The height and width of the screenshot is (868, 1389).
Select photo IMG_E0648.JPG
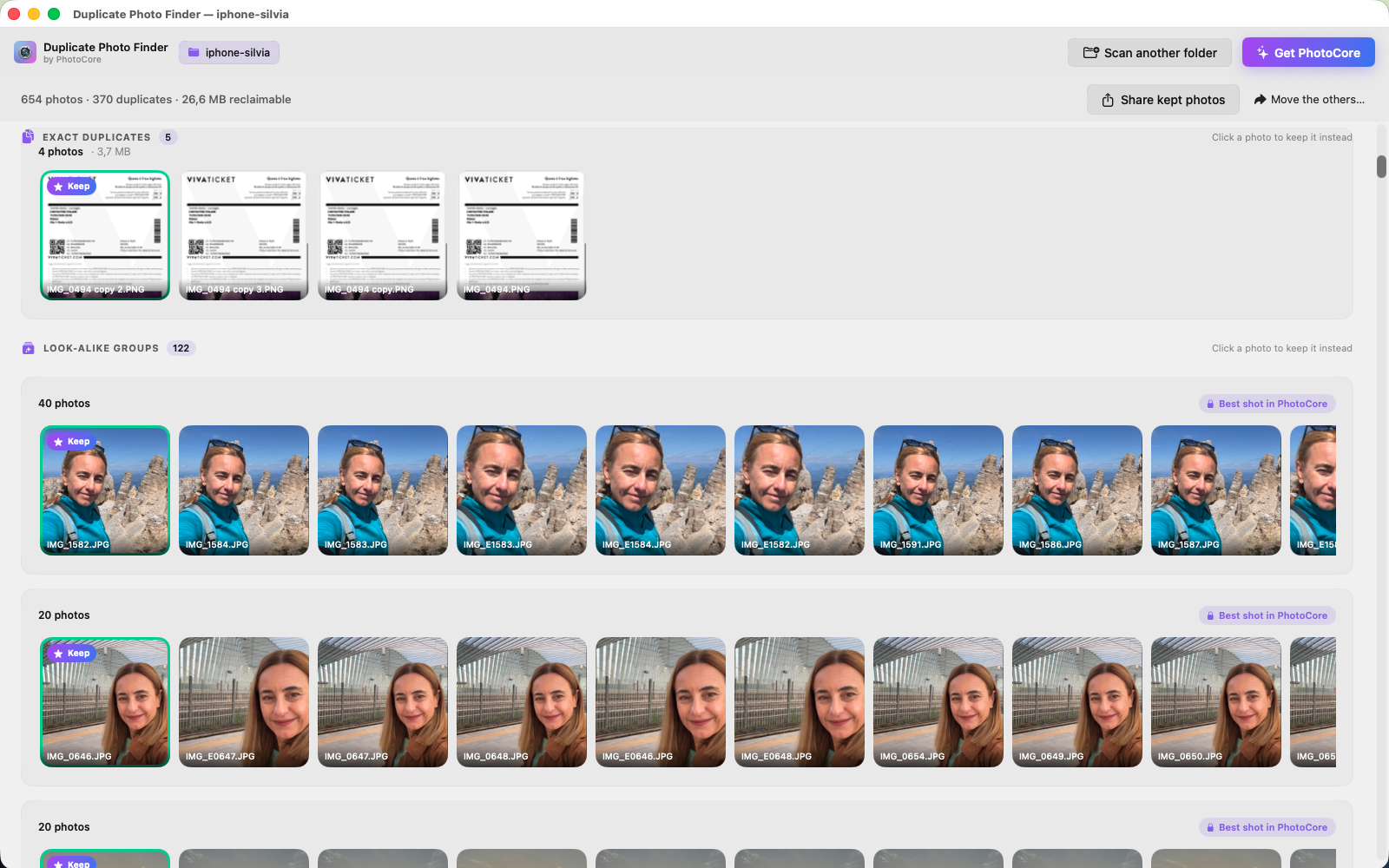coord(800,702)
